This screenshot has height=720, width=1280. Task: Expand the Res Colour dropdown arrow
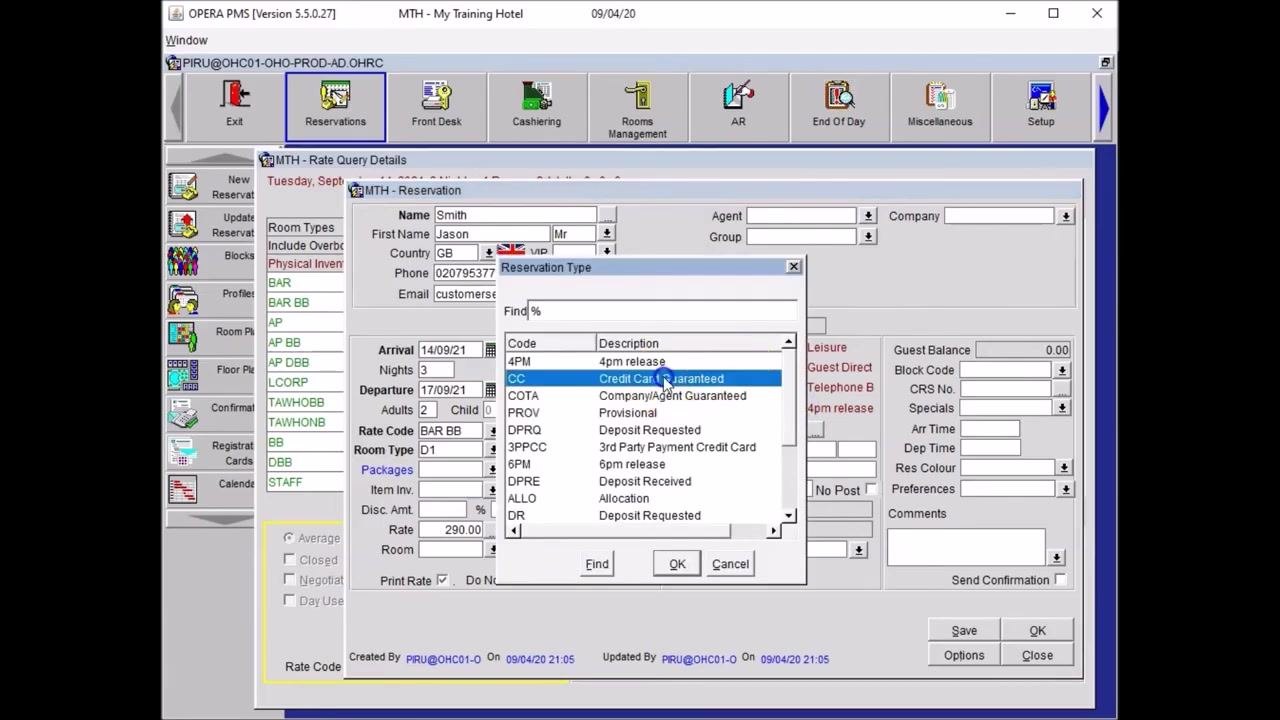1064,468
